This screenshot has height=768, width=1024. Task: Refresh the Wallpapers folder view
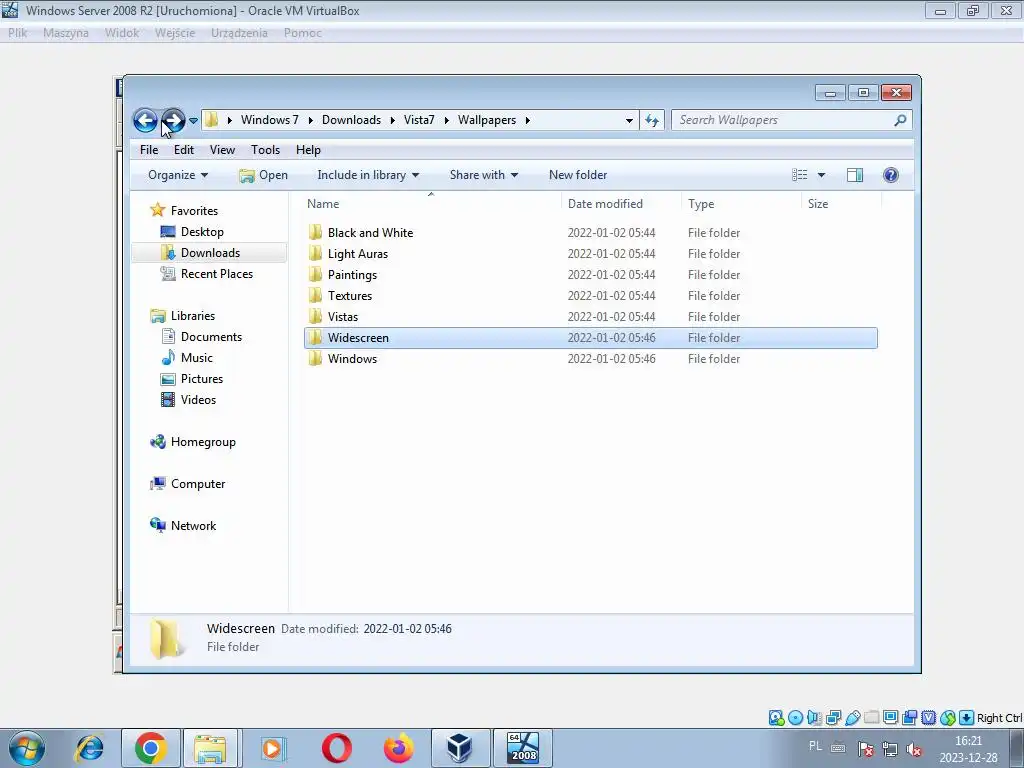coord(652,120)
